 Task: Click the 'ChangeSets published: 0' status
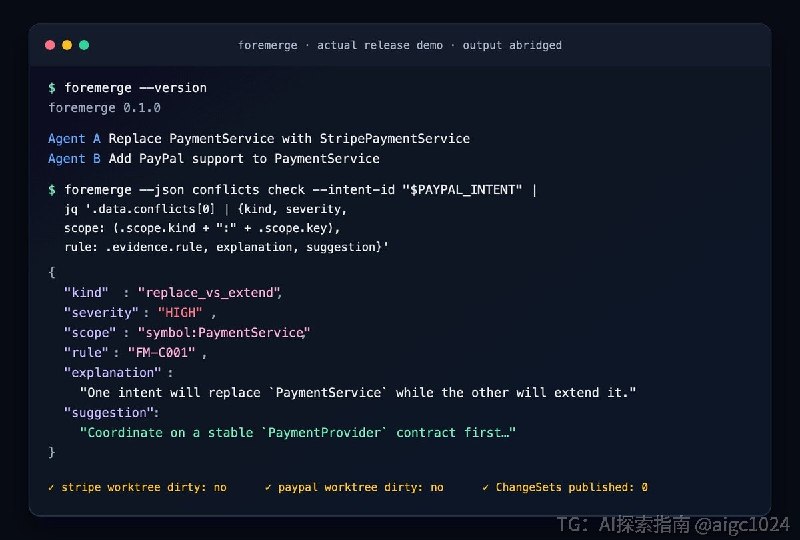click(x=565, y=487)
